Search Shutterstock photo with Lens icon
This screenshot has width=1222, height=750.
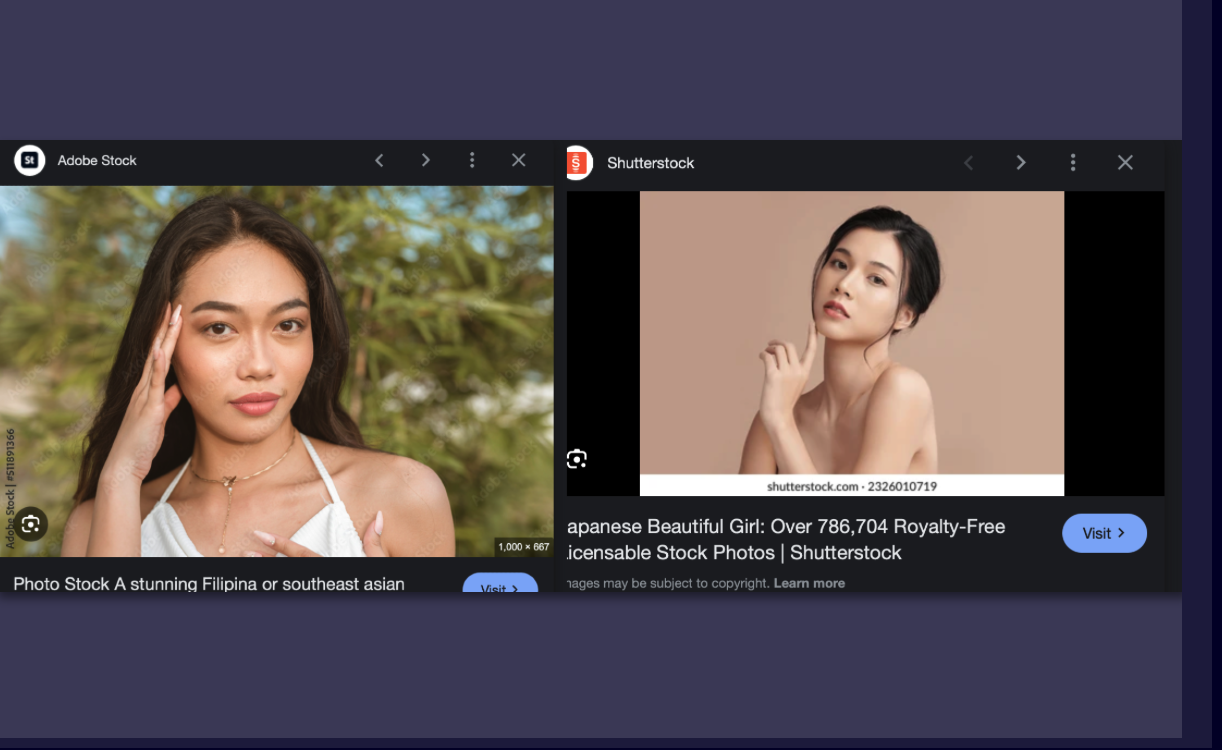click(x=577, y=459)
